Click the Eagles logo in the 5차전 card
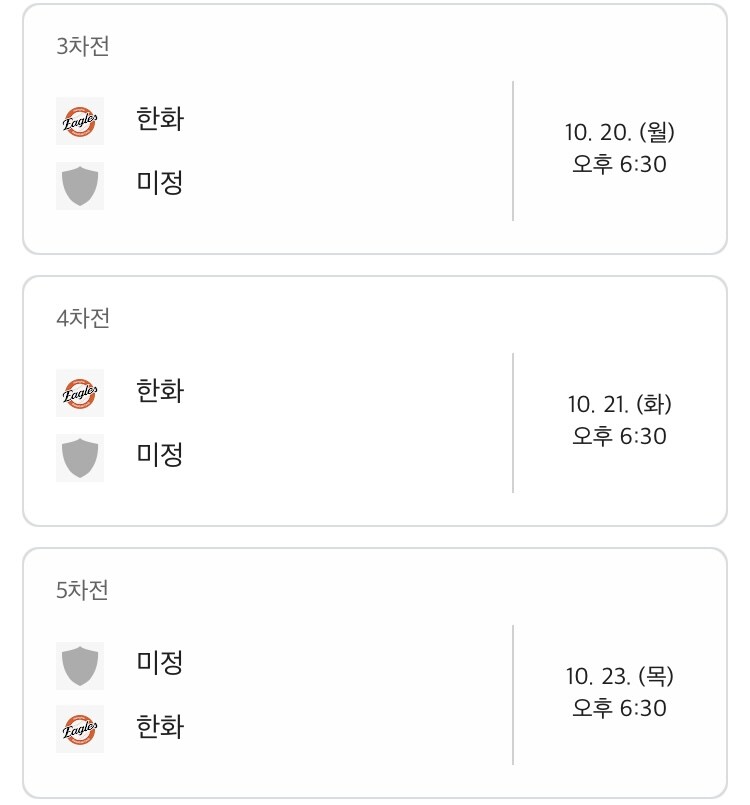Image resolution: width=750 pixels, height=805 pixels. pos(80,729)
